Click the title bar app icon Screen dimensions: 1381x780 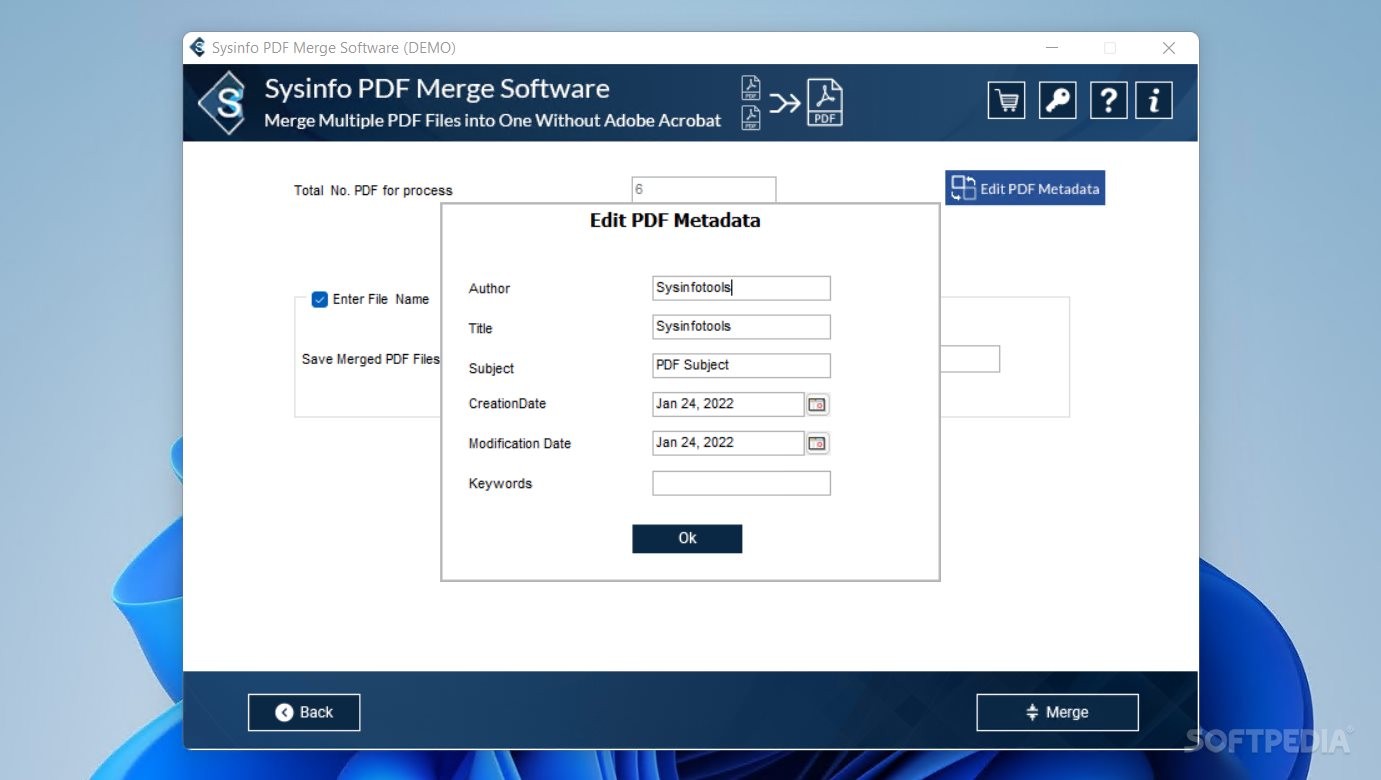[198, 48]
